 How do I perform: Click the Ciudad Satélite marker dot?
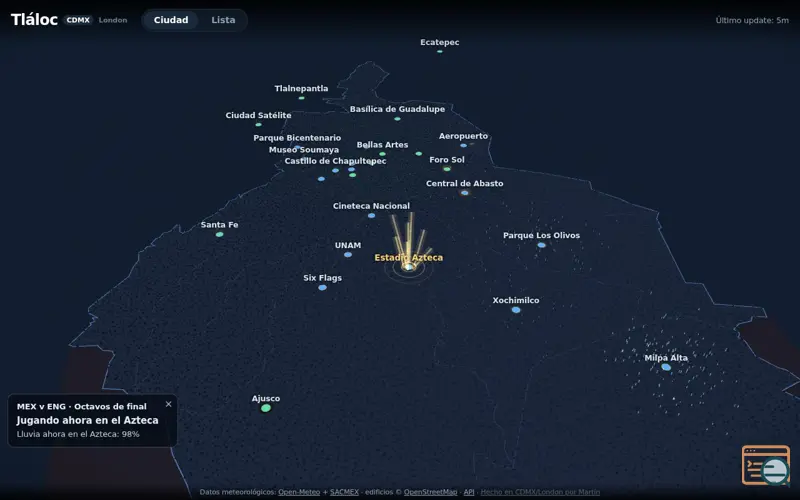pyautogui.click(x=258, y=124)
